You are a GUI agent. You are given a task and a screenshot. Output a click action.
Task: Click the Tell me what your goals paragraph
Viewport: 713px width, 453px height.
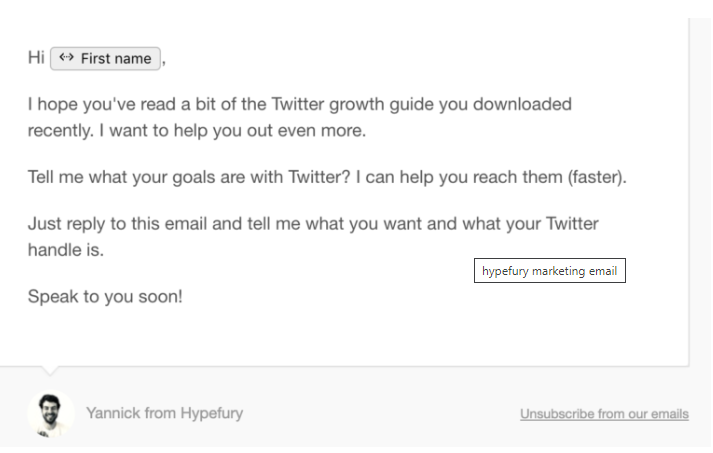pos(327,177)
